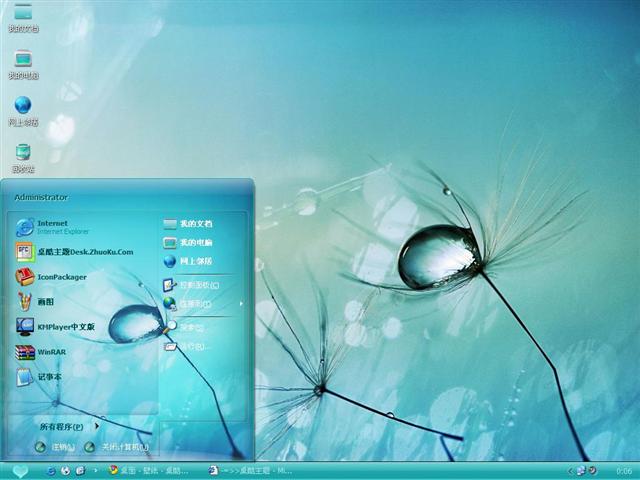Switch to 桌面-壁纸 taskbar window
This screenshot has width=640, height=480.
click(150, 470)
